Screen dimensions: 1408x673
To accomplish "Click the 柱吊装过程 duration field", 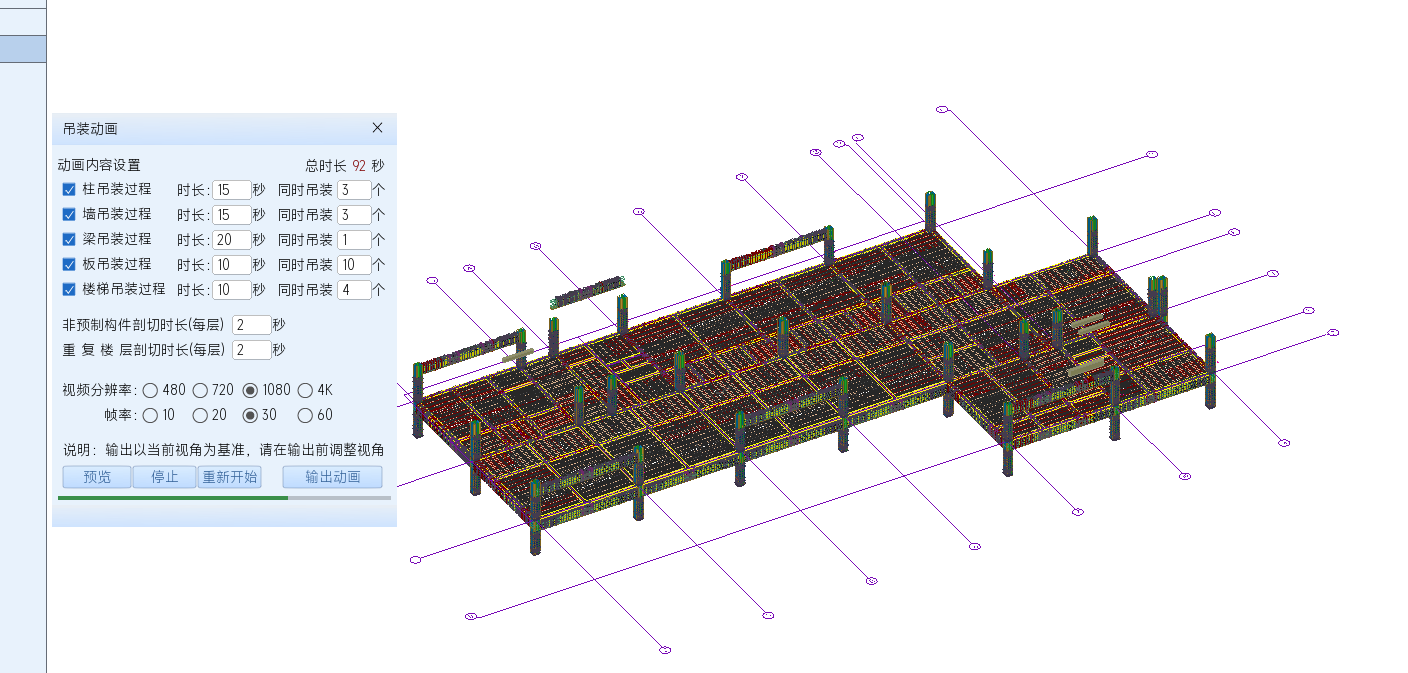I will [231, 190].
